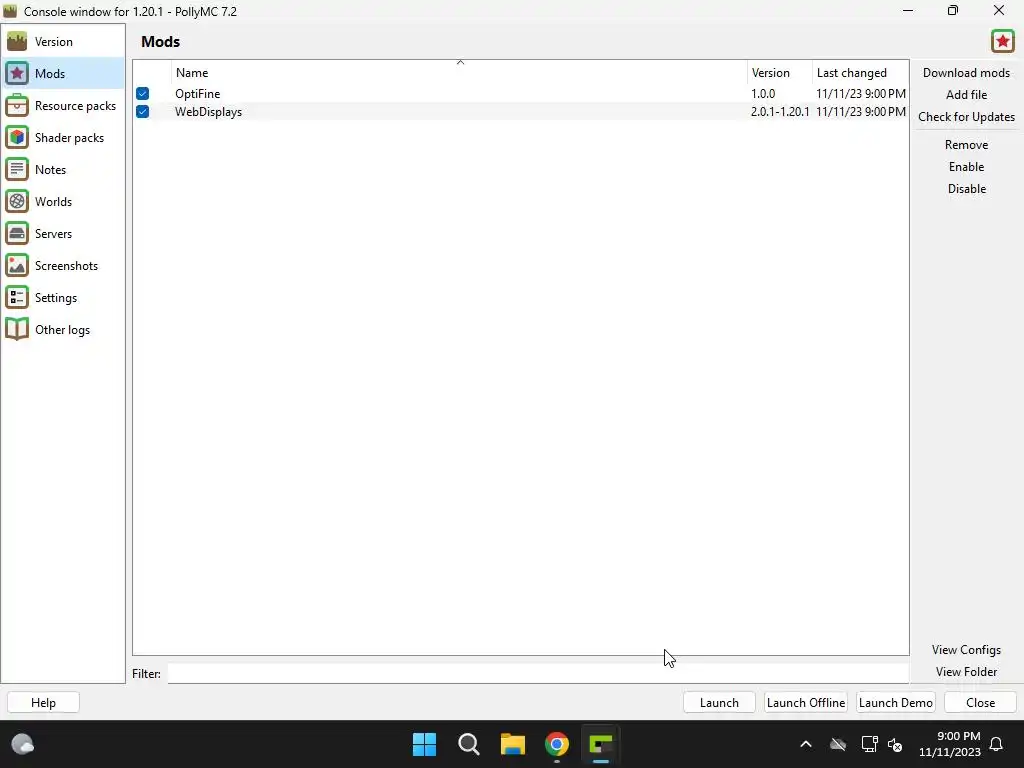
Task: Select the Mods star icon in sidebar
Action: (x=17, y=73)
